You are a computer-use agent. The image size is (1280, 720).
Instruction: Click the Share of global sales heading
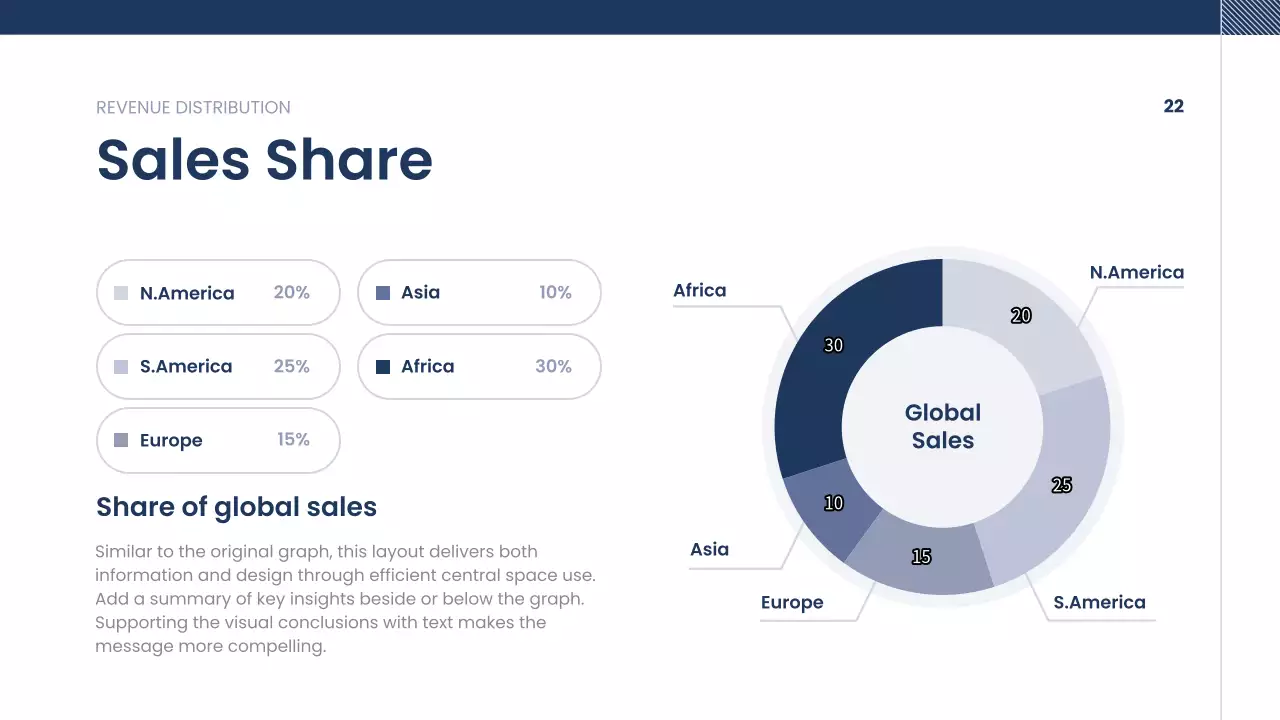pyautogui.click(x=236, y=507)
